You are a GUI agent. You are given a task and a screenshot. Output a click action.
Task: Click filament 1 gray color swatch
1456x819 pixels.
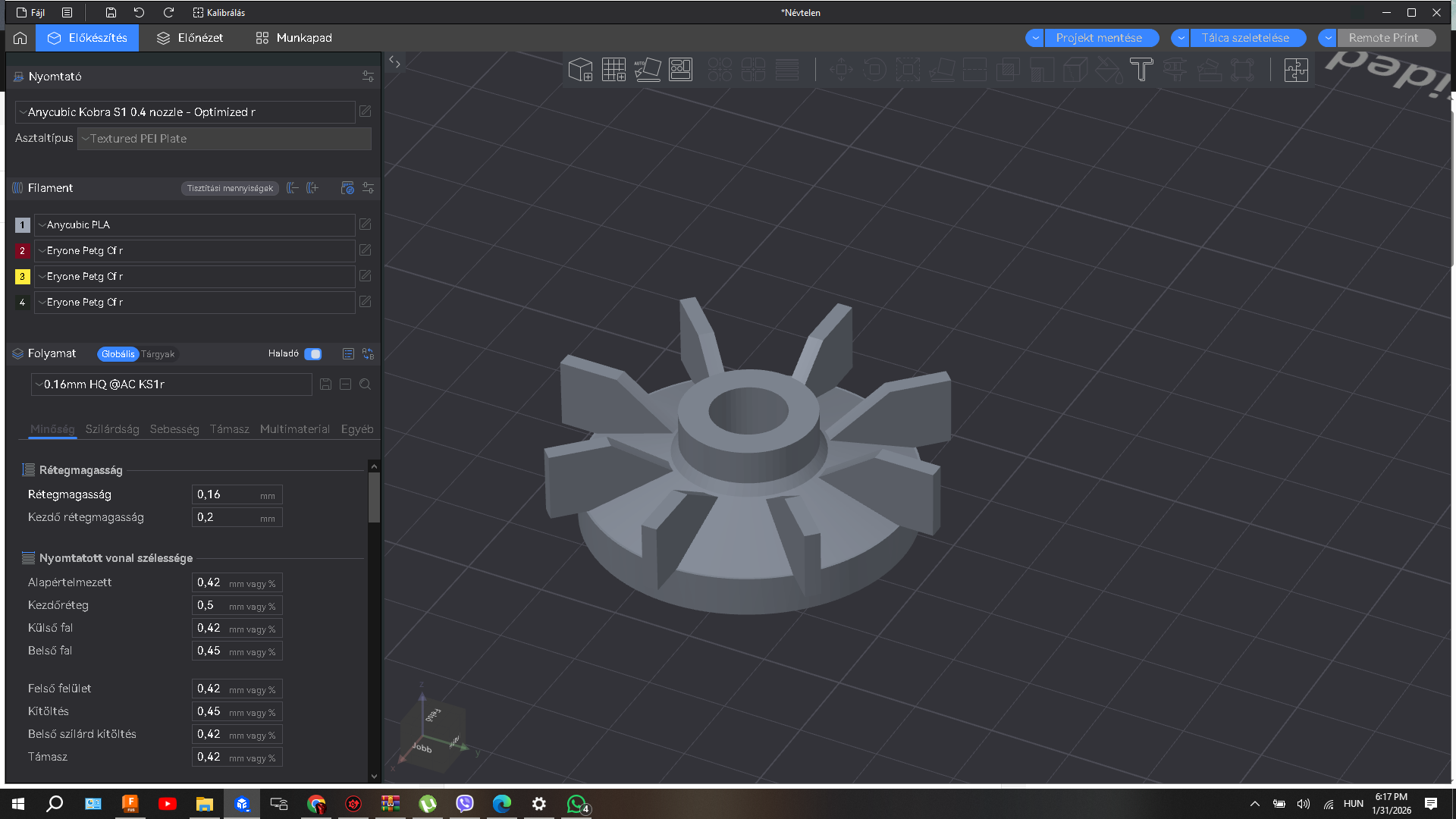[22, 225]
